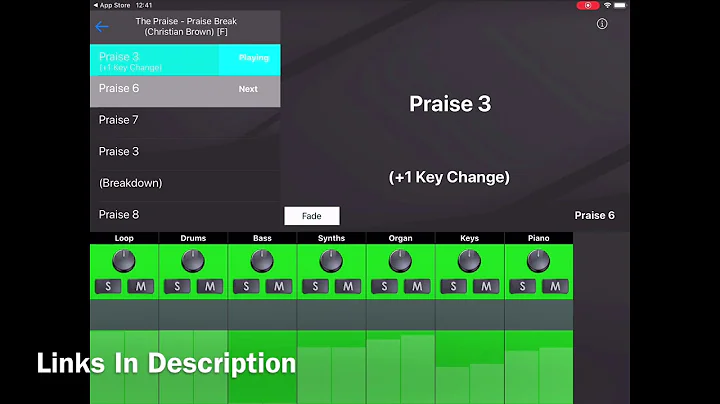Tap the (+1 Key Change) display text
Viewport: 720px width, 404px height.
(449, 177)
